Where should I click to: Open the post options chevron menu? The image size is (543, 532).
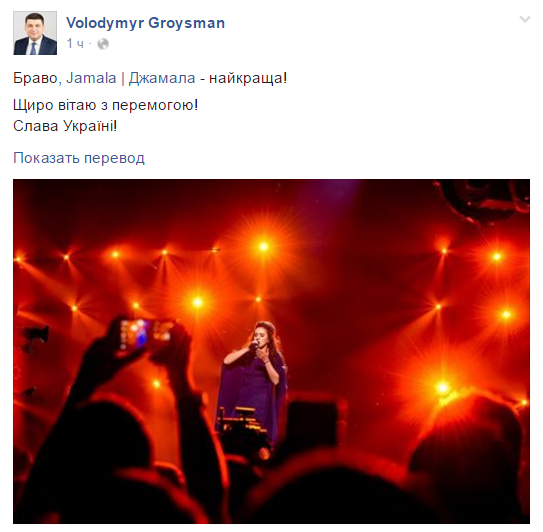[525, 19]
